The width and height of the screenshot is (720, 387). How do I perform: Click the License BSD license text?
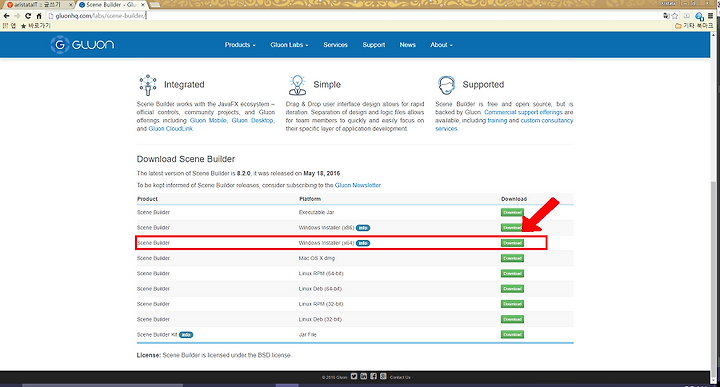click(214, 355)
